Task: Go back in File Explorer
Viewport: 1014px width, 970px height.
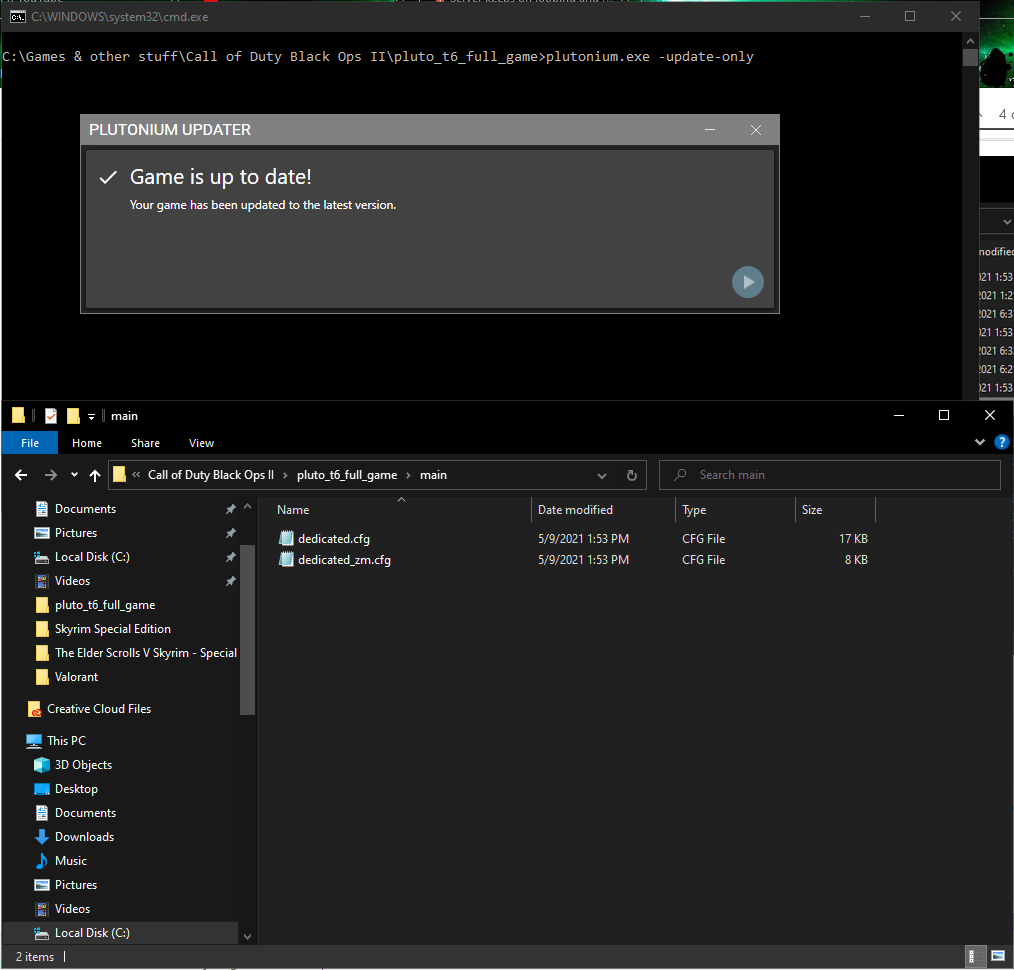Action: click(x=21, y=475)
